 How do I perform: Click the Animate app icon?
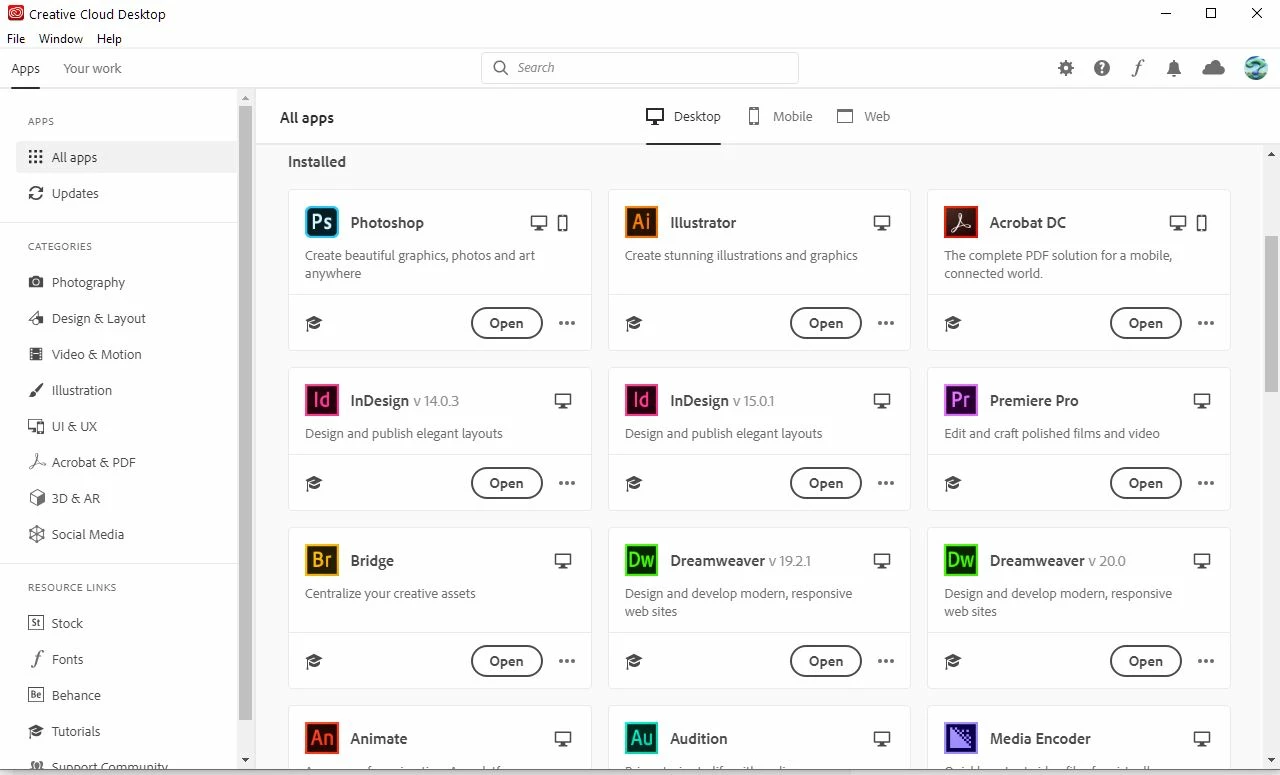click(x=322, y=738)
